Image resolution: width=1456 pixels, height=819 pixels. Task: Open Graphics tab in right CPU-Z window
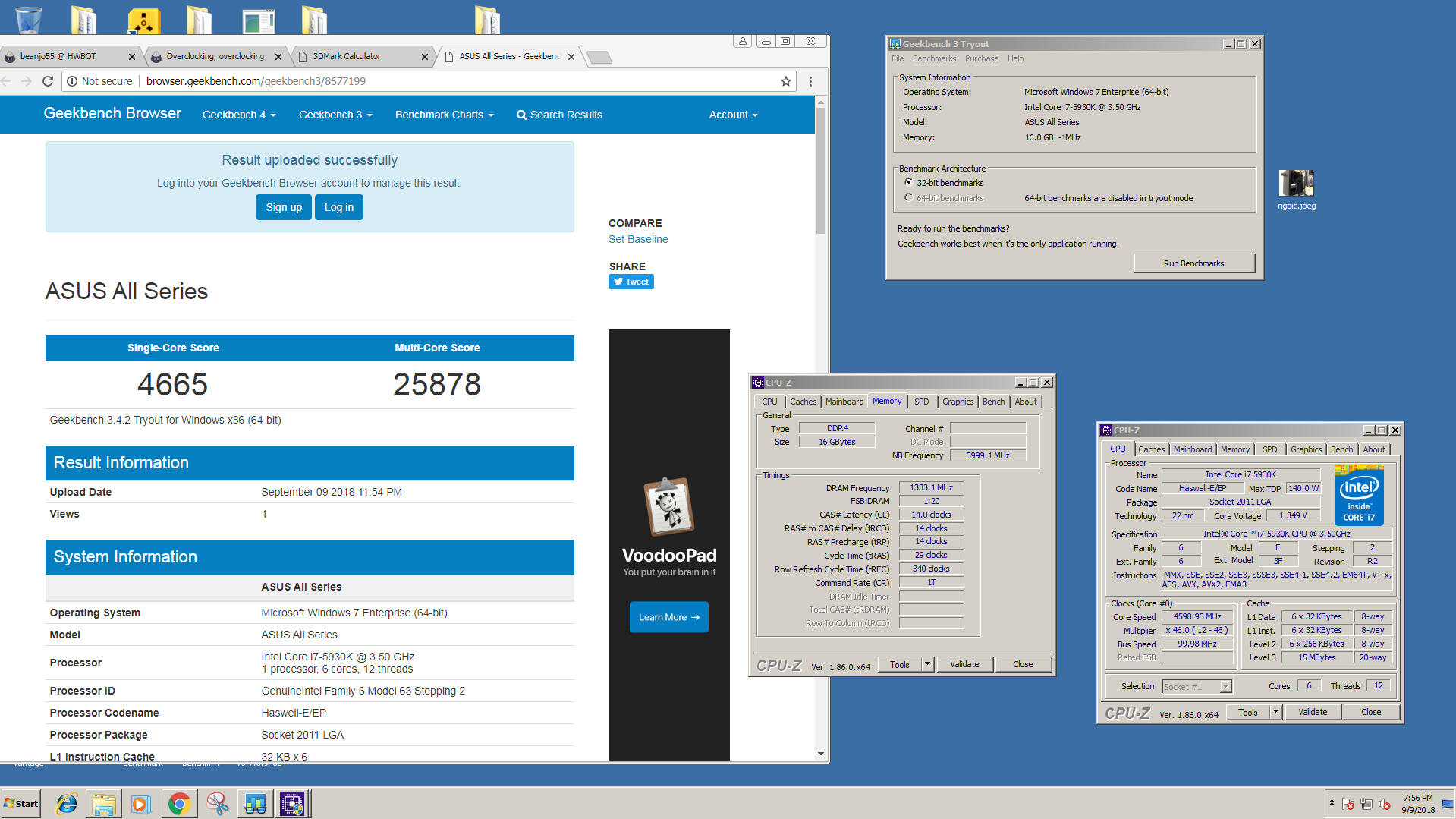point(1306,449)
